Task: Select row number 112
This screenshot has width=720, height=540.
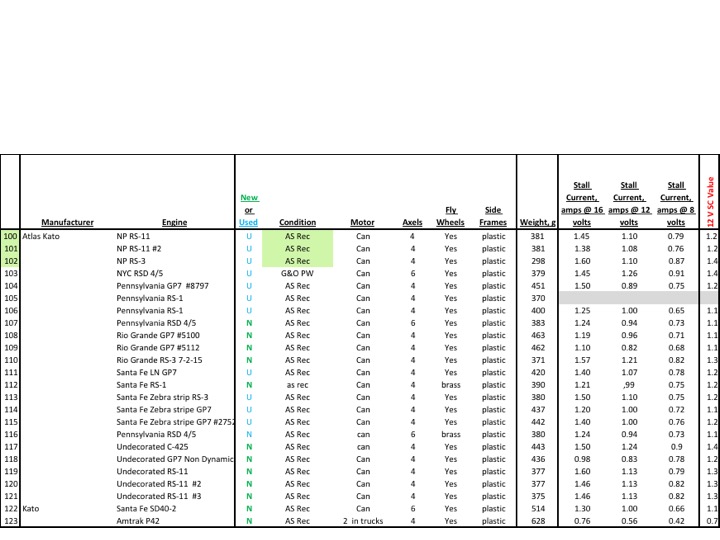Action: point(10,385)
